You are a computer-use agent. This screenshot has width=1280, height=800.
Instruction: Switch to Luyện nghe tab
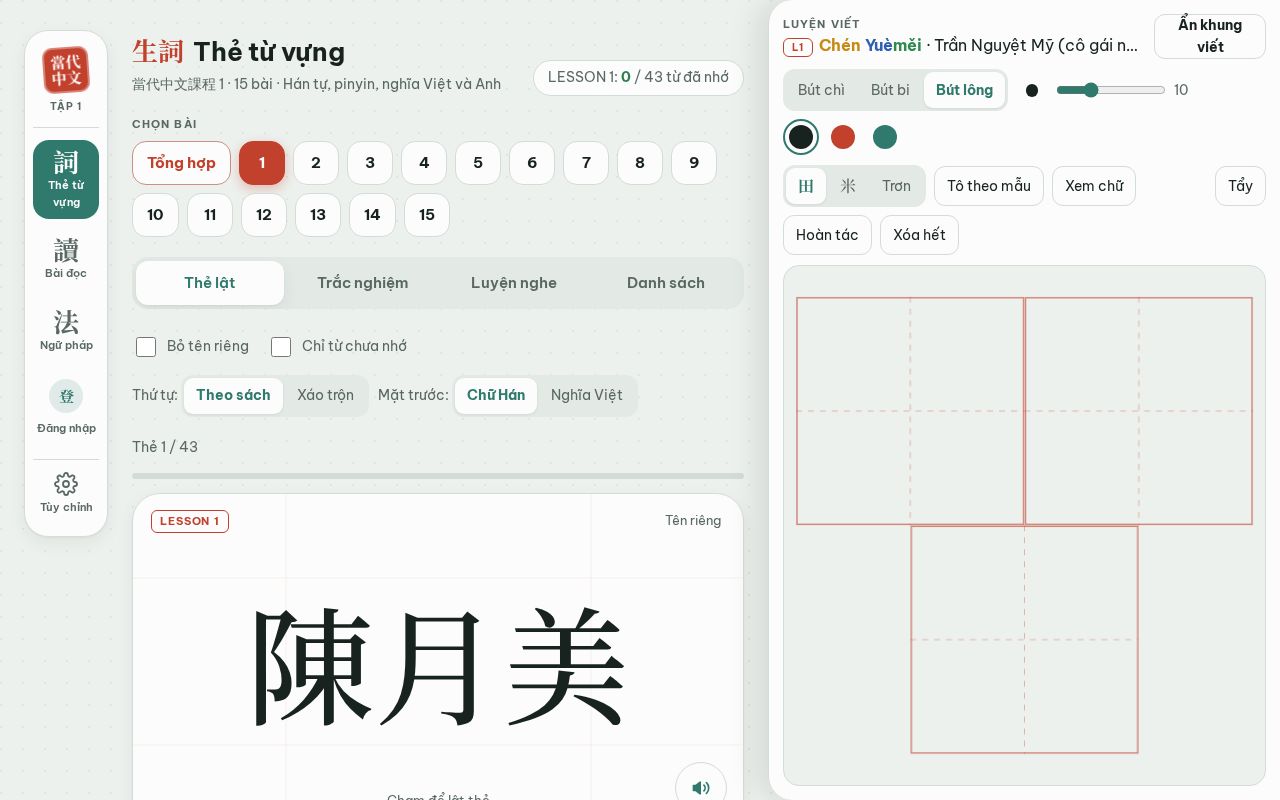[x=514, y=283]
